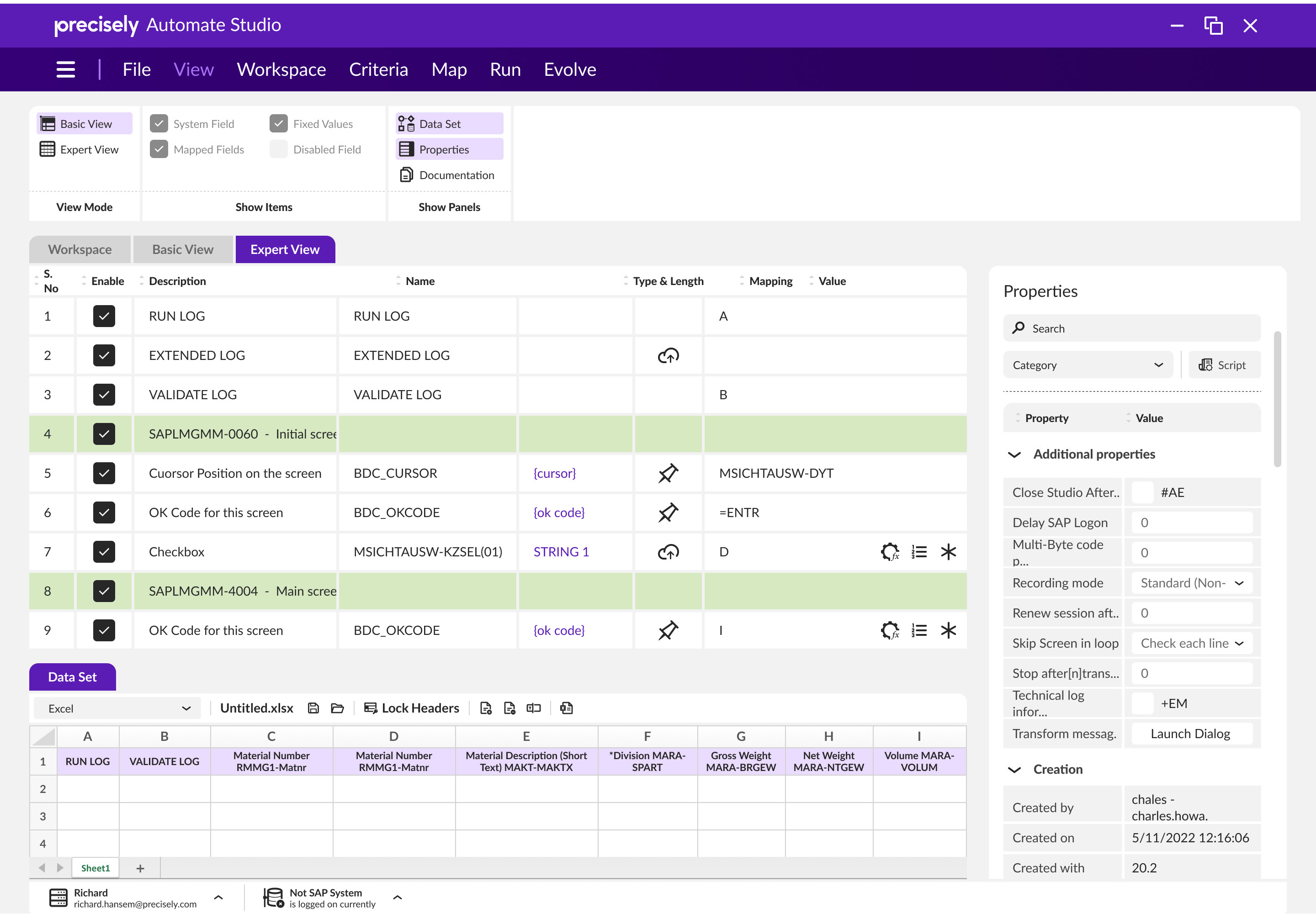Open the Map menu
The image size is (1316, 914).
click(x=449, y=69)
